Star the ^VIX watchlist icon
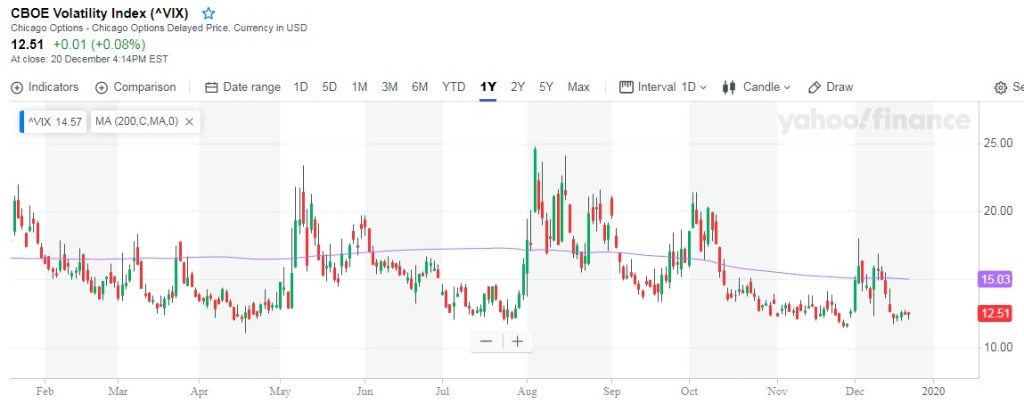Viewport: 1024px width, 412px height. (208, 13)
